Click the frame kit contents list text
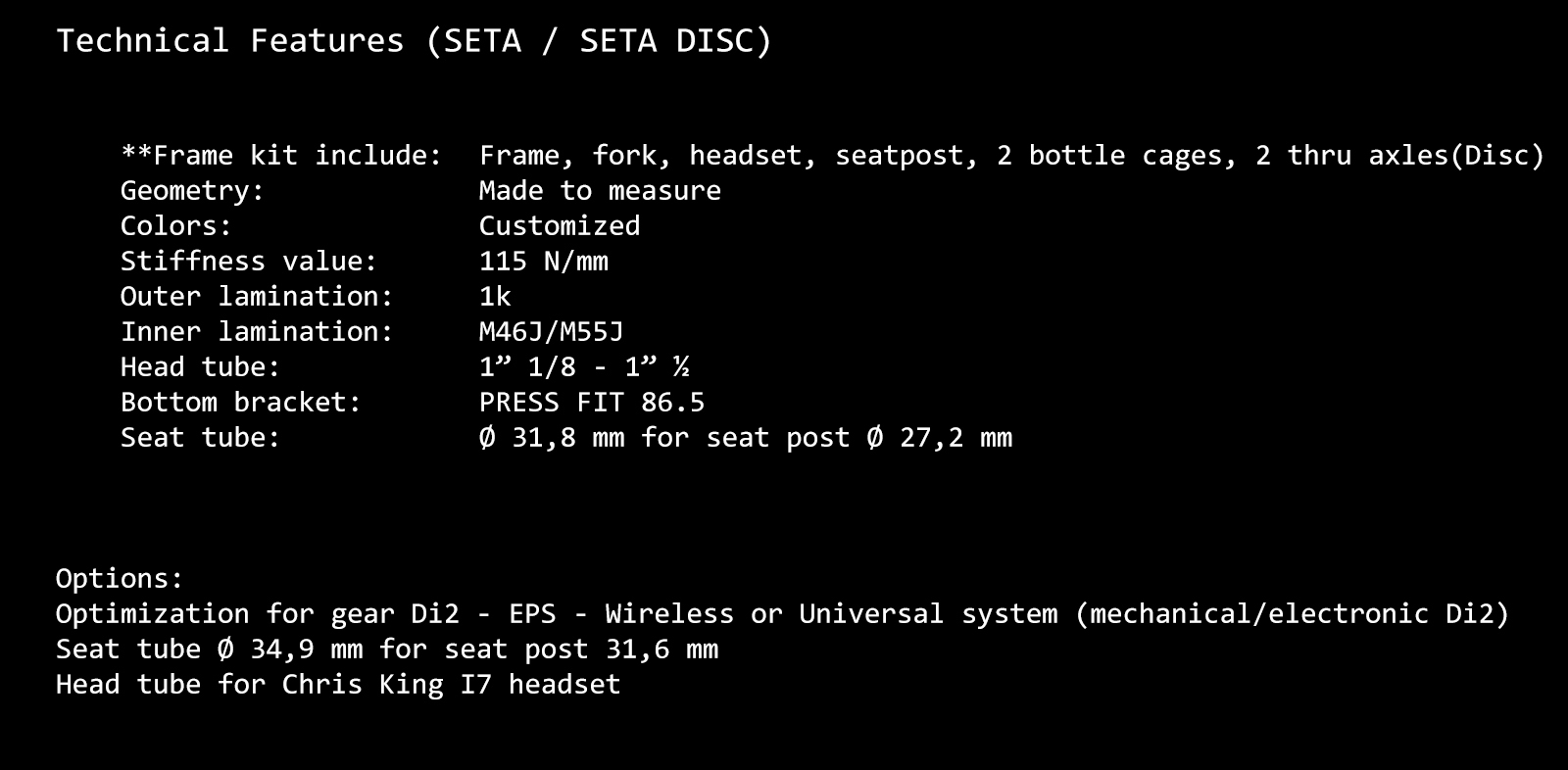This screenshot has height=770, width=1568. pyautogui.click(x=1010, y=156)
